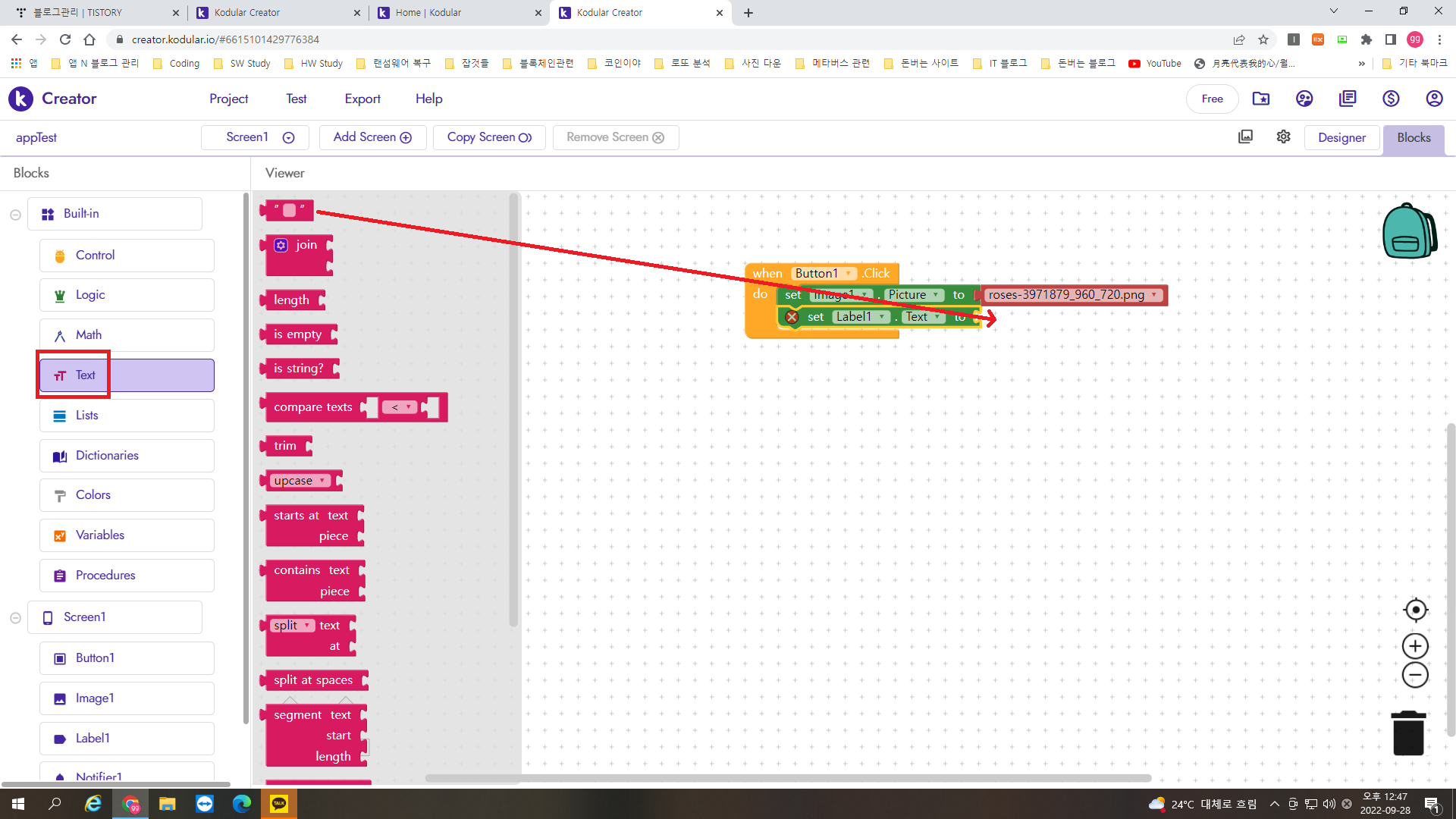This screenshot has width=1456, height=819.
Task: Click the account profile icon
Action: coord(1434,99)
